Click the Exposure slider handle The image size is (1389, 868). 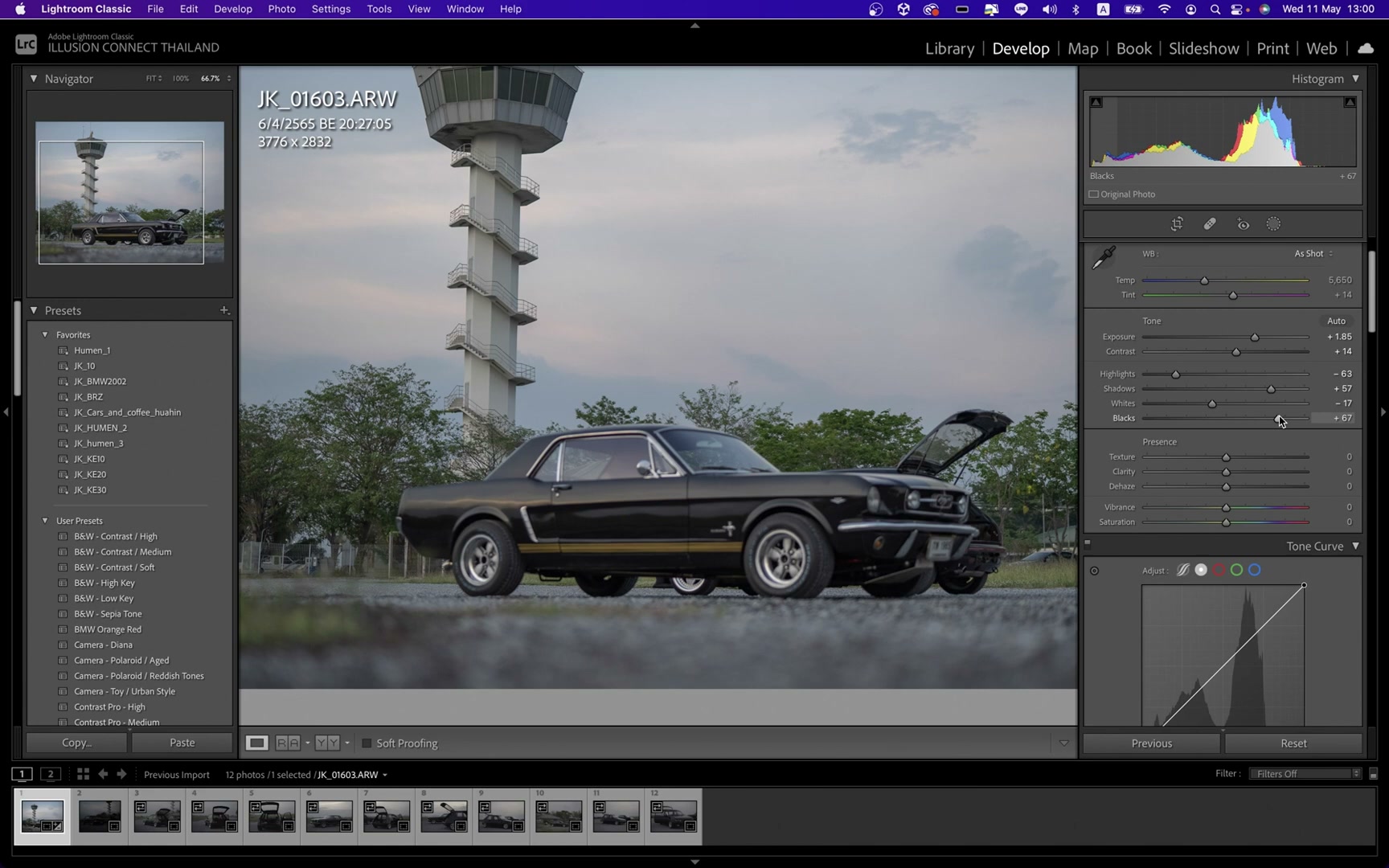pos(1255,337)
